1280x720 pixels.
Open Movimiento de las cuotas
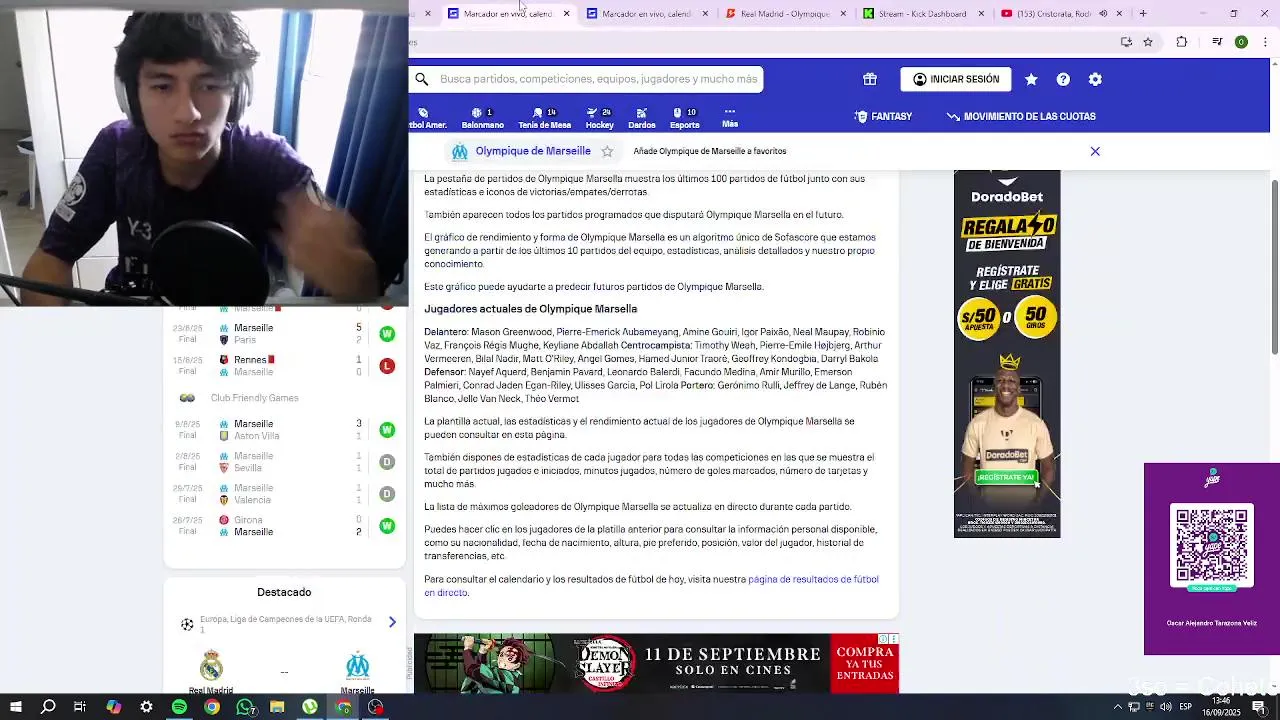1021,116
